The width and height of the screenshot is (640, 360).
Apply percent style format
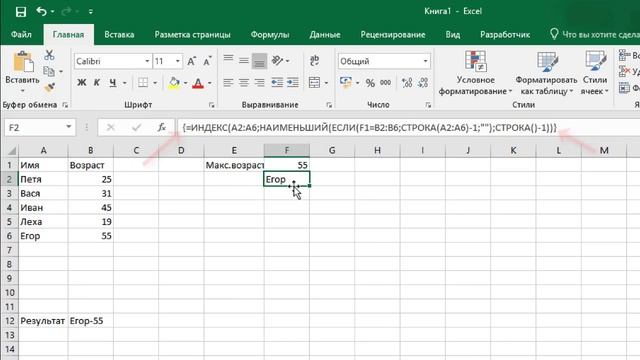[370, 83]
